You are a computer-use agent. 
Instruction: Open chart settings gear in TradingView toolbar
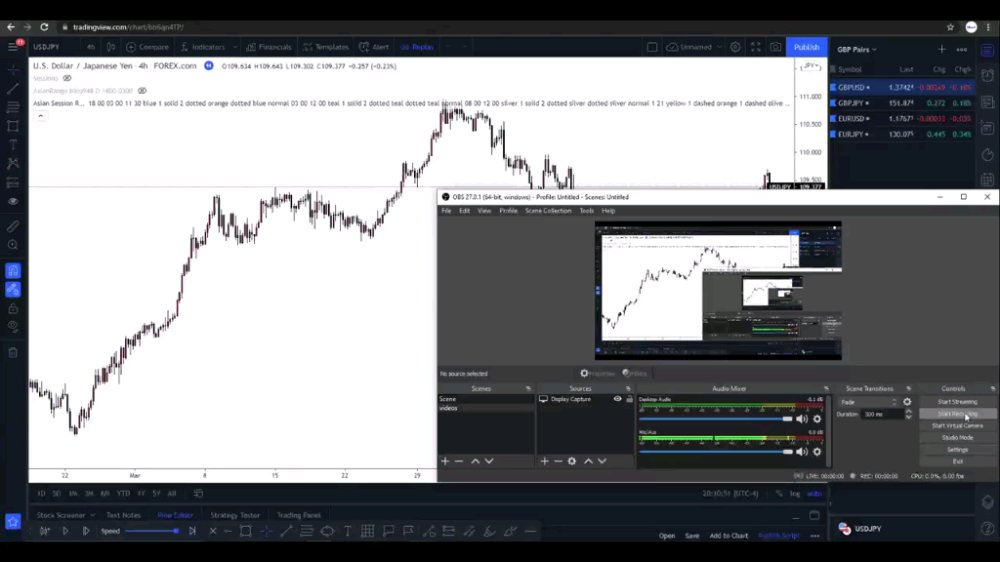click(x=735, y=47)
